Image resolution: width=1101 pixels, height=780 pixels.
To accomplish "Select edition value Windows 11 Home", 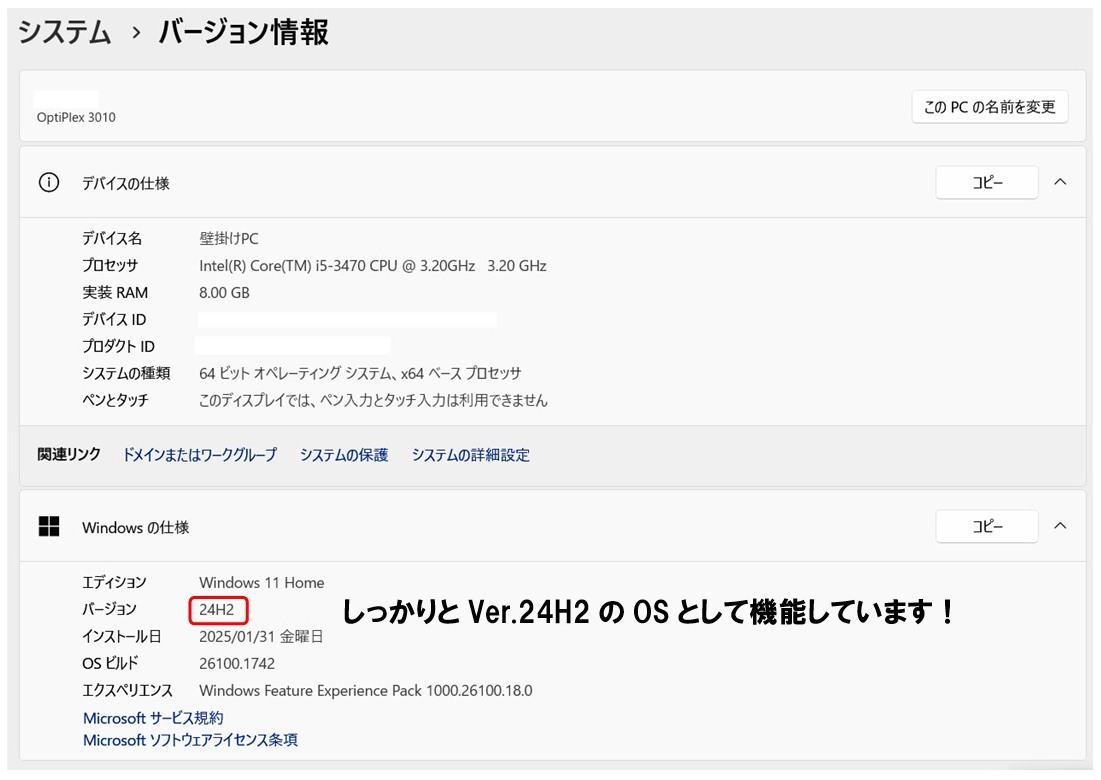I will (262, 583).
